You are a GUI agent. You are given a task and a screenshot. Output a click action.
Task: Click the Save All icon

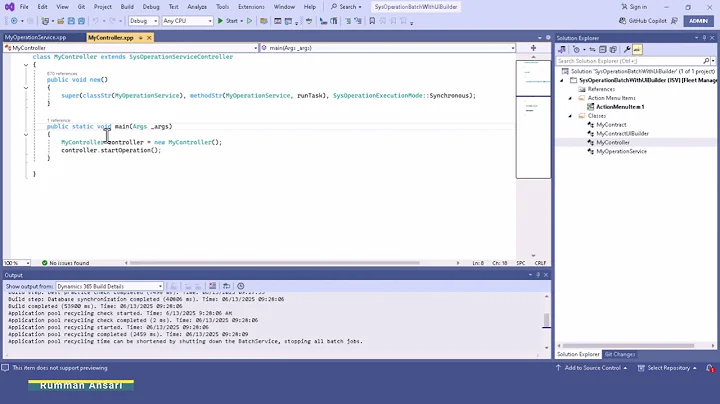click(x=81, y=21)
